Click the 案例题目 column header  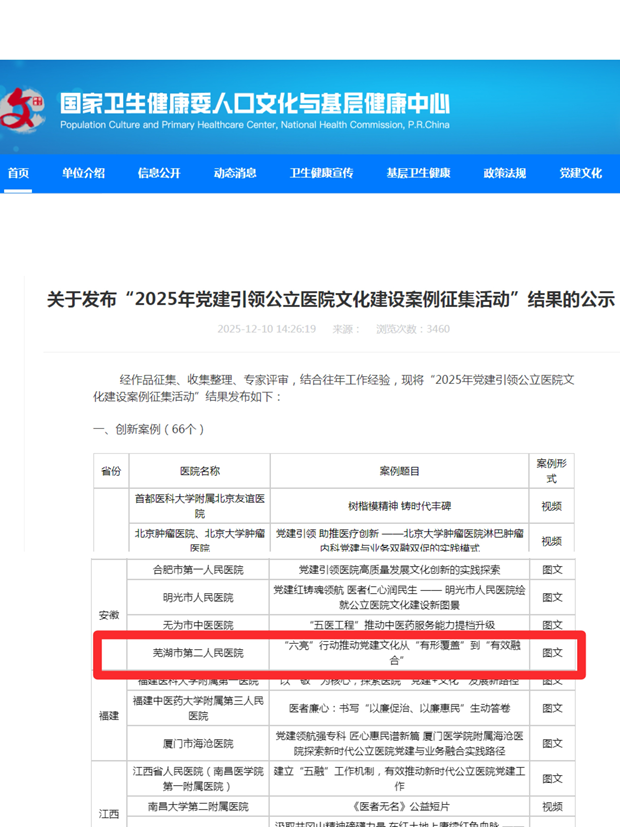coord(400,471)
